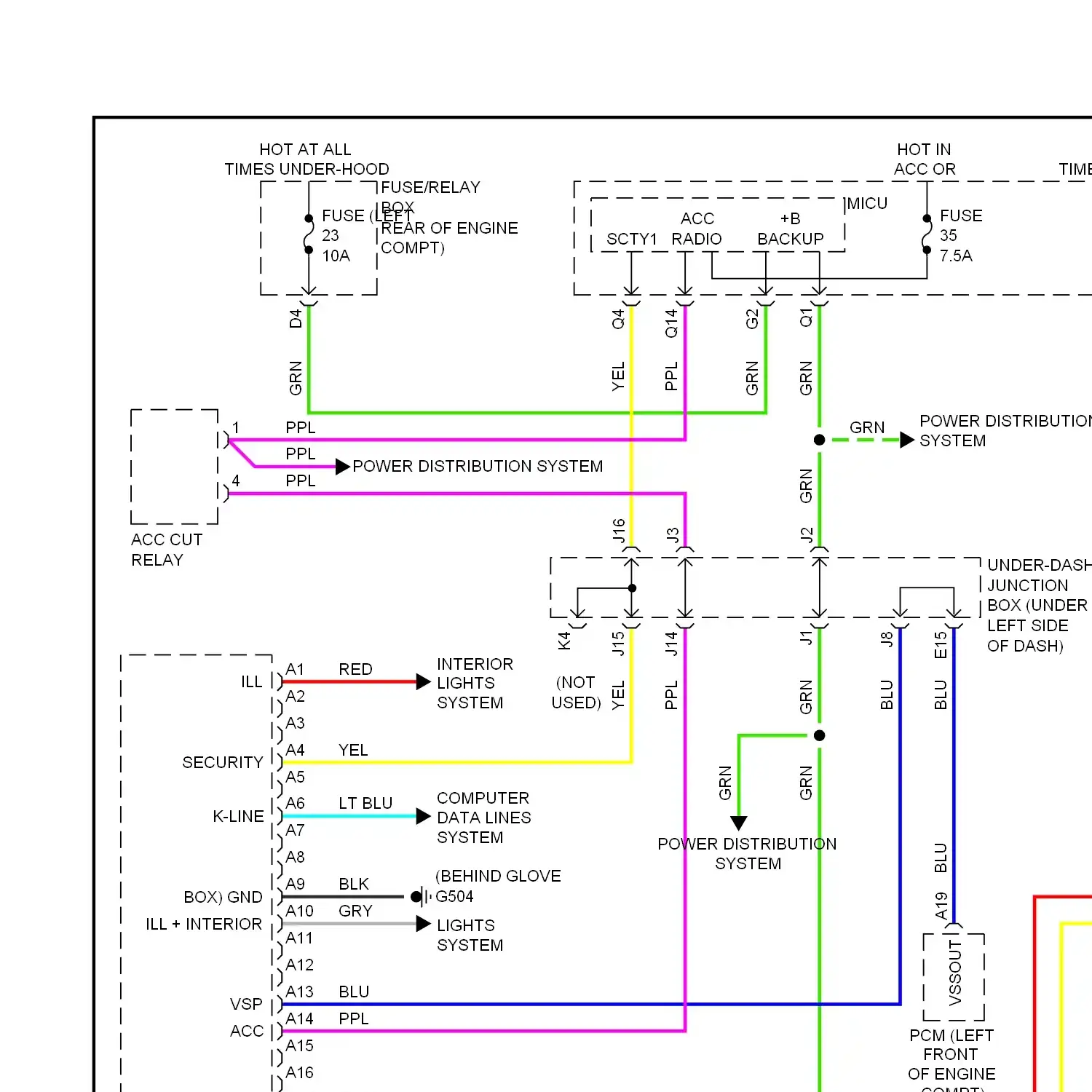Select the 'J1' junction pin label
This screenshot has height=1092, width=1092.
click(x=806, y=638)
